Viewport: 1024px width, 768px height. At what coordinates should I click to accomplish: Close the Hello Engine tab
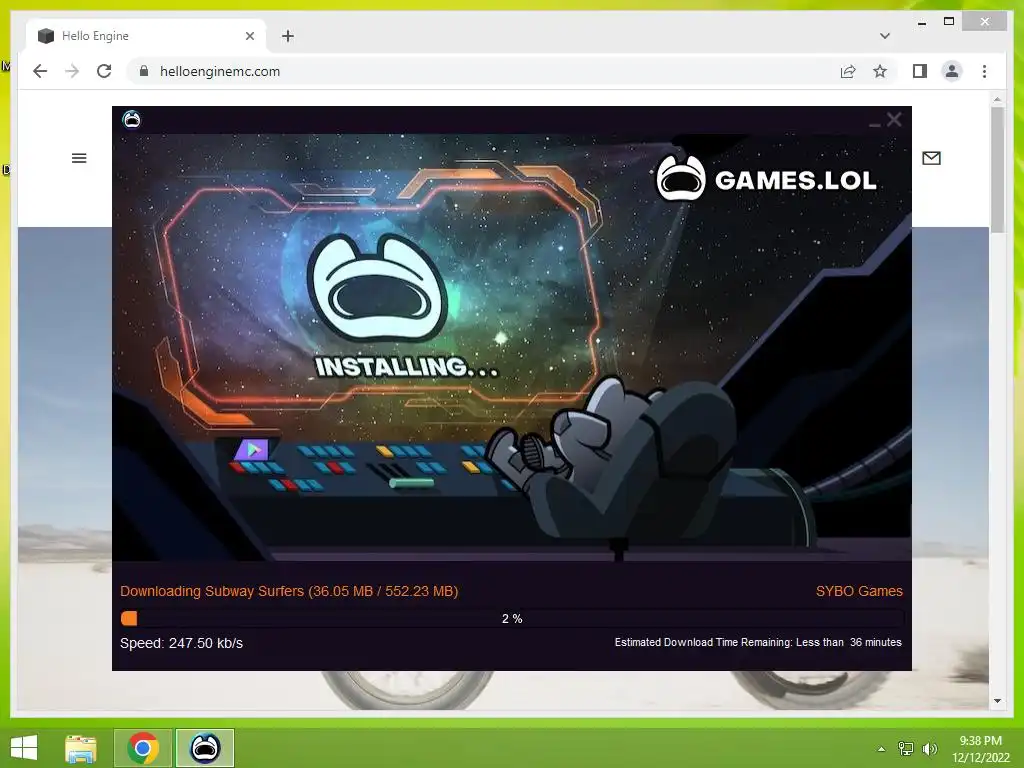coord(249,36)
